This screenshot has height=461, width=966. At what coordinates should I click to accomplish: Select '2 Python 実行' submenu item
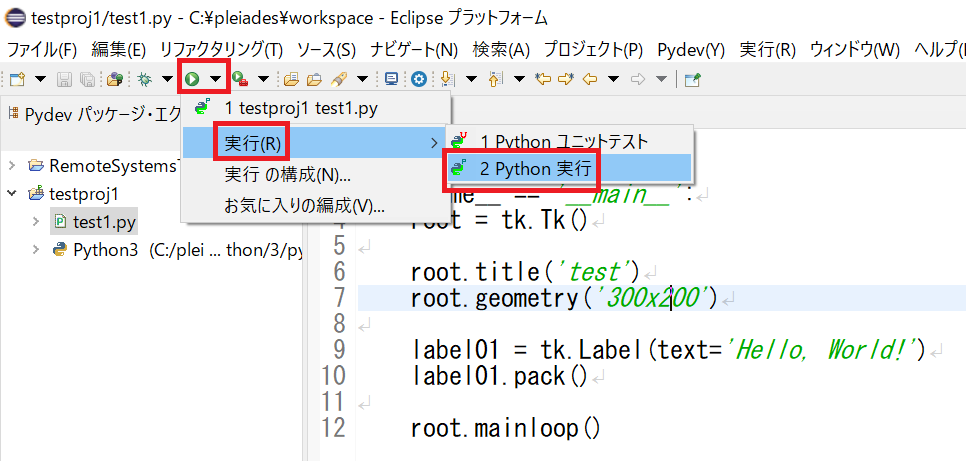pos(569,168)
